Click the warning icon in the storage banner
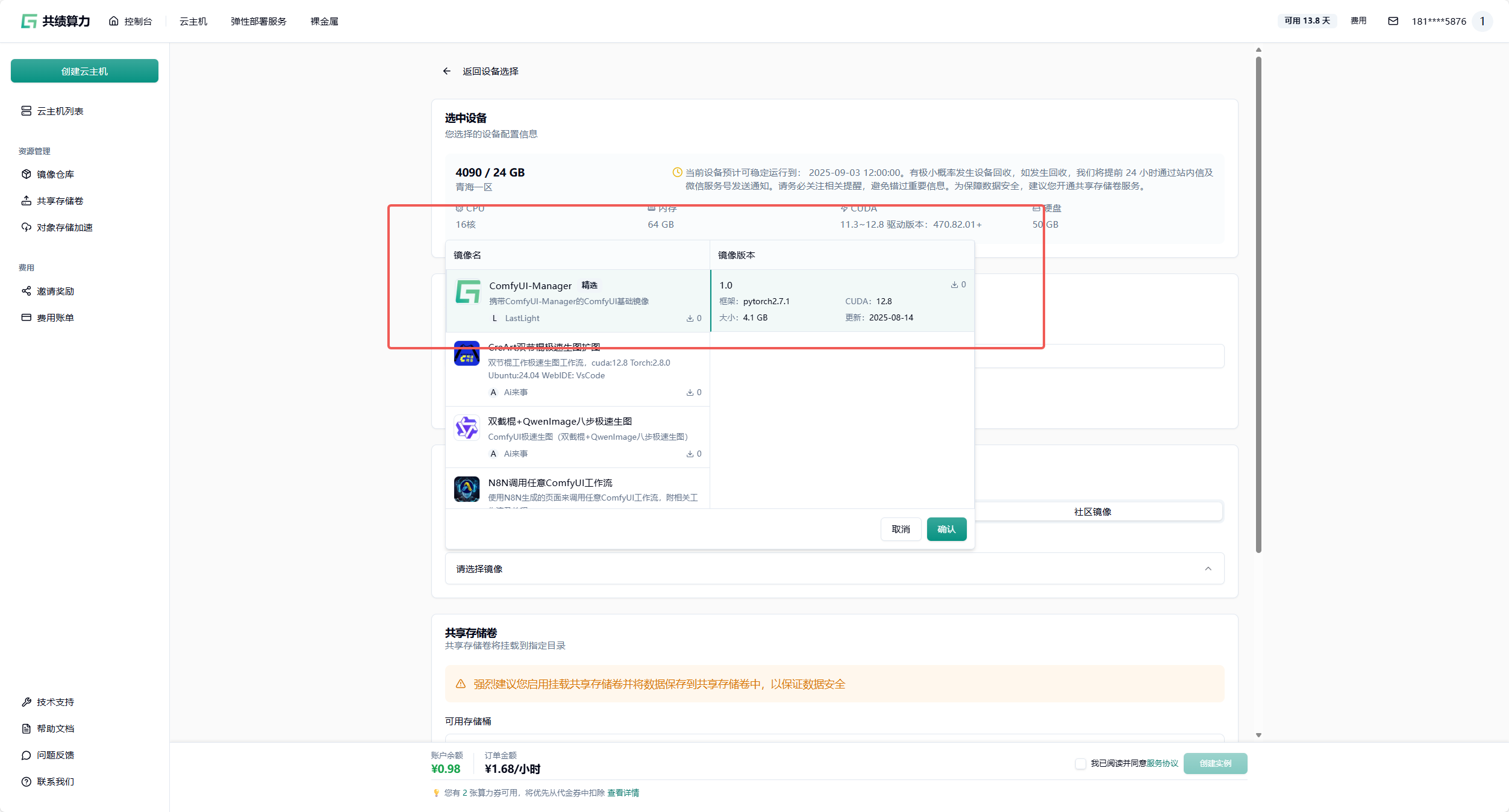The width and height of the screenshot is (1509, 812). tap(461, 684)
